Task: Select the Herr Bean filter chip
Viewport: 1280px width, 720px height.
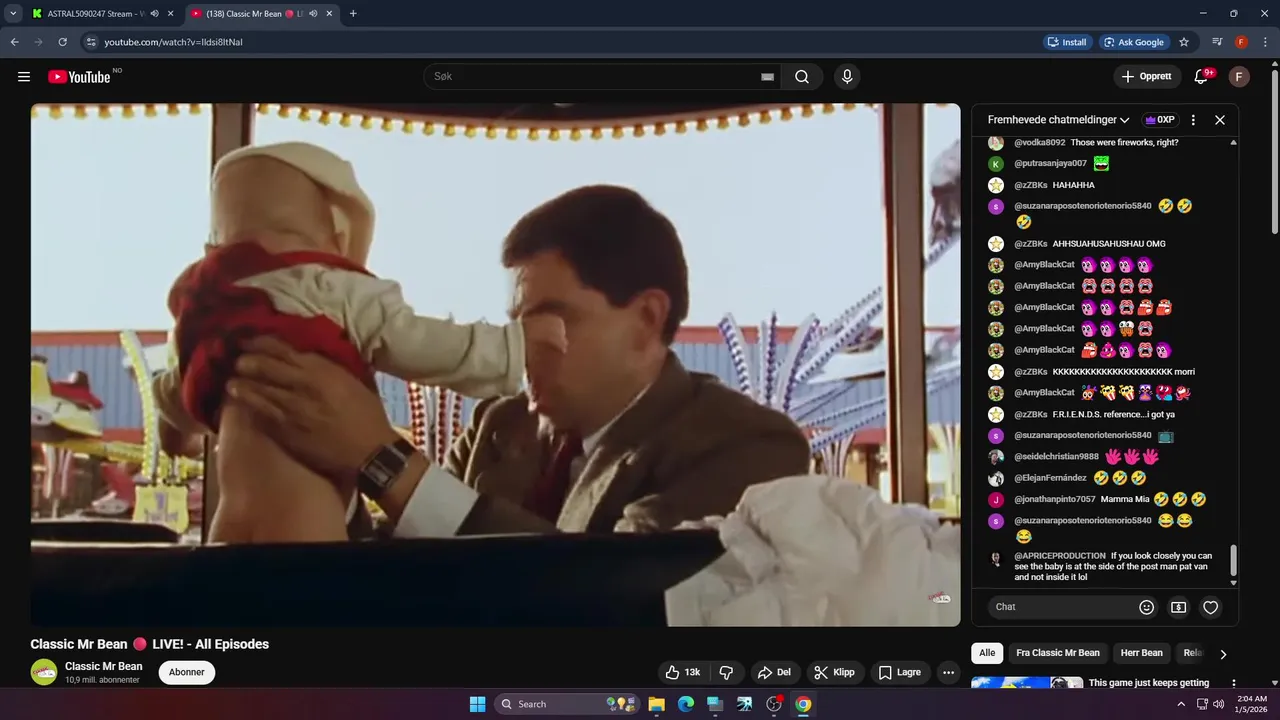Action: click(x=1141, y=653)
